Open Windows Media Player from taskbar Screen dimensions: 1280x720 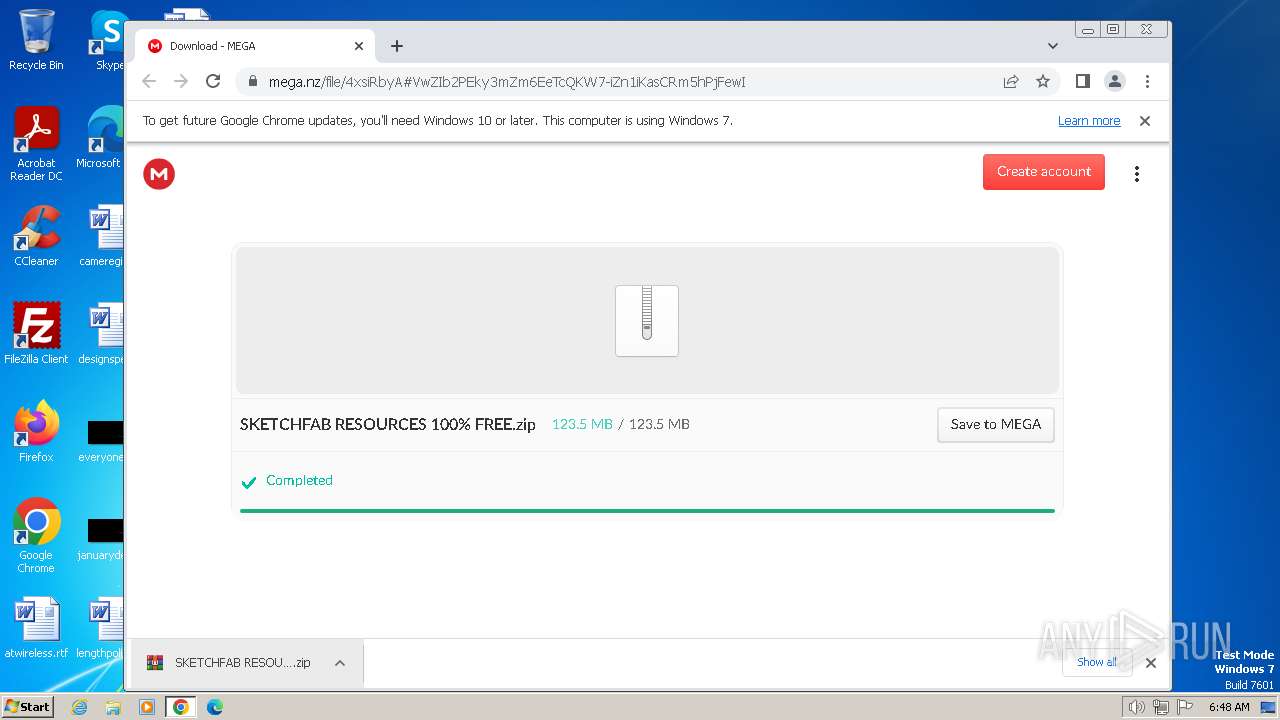147,707
